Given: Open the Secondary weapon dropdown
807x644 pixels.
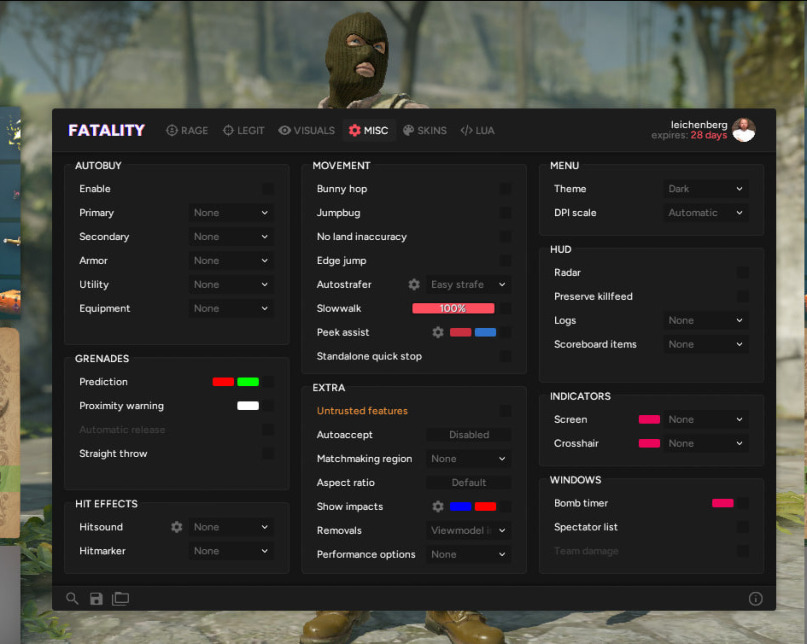Looking at the screenshot, I should (231, 237).
